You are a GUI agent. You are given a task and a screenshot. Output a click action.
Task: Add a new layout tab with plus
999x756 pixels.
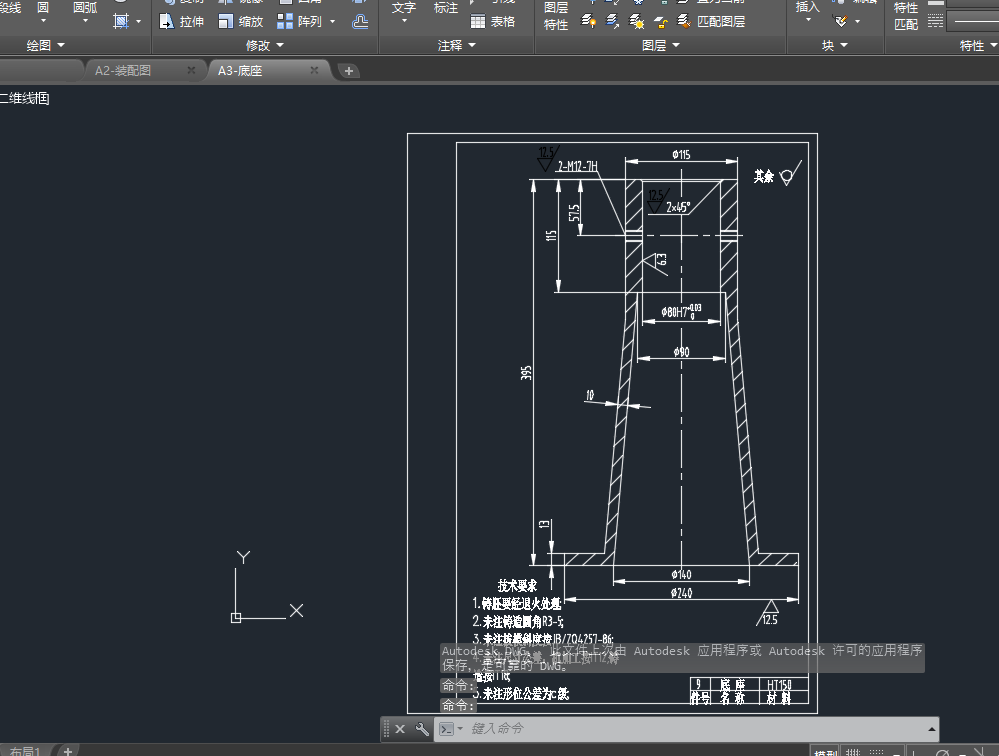[68, 751]
